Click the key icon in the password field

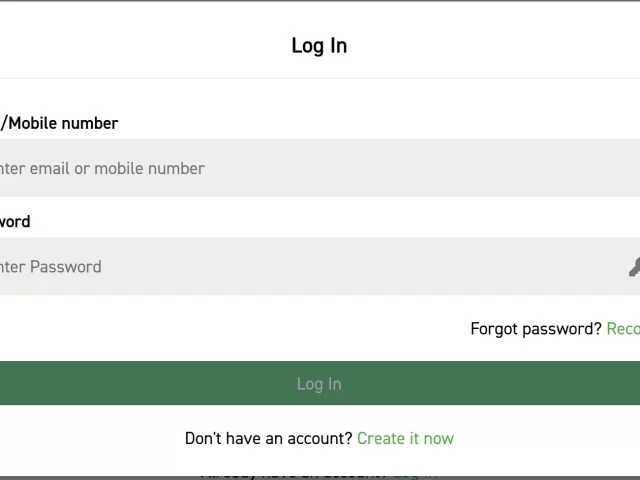[634, 267]
